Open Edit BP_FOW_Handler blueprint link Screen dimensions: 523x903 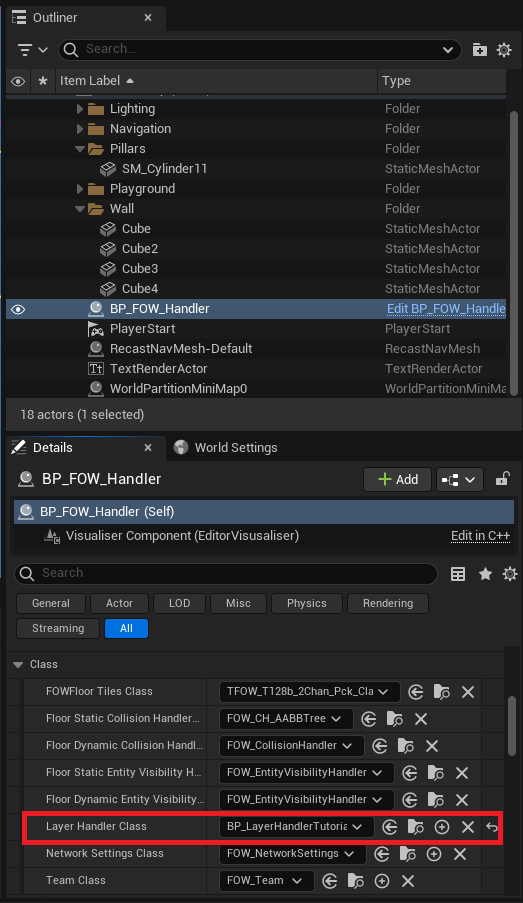point(446,309)
